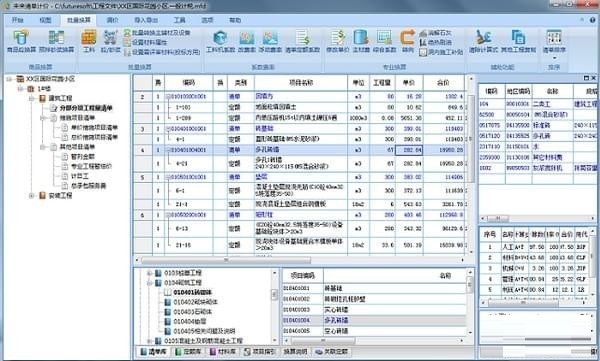
Task: Collapse the 1#楼 tree node
Action: (x=21, y=89)
